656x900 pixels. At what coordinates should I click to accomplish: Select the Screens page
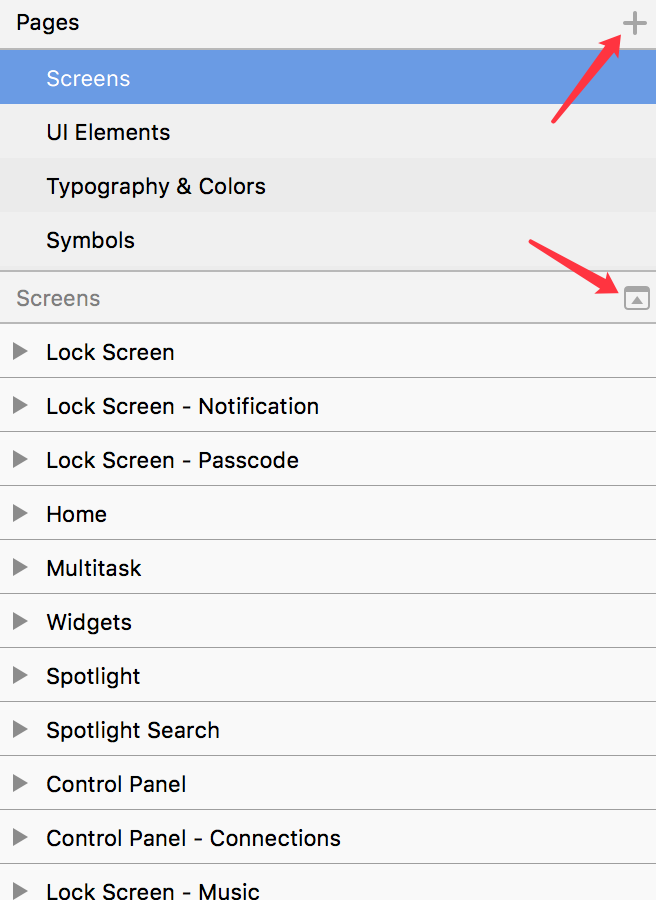click(328, 77)
